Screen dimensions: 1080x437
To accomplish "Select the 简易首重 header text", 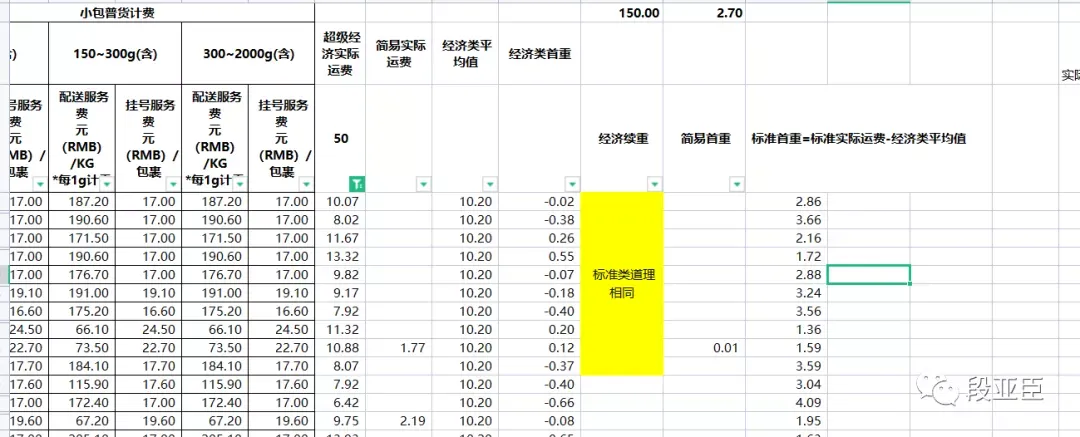I will (x=705, y=139).
